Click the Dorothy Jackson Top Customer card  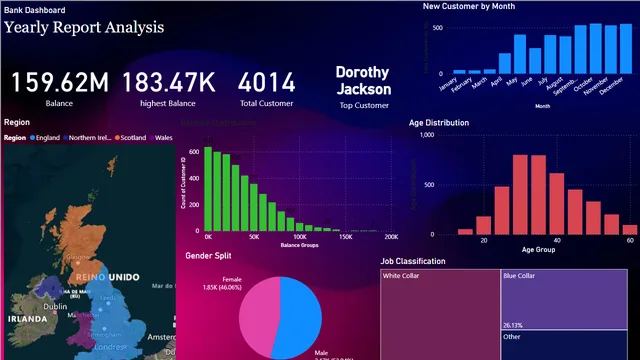[363, 87]
